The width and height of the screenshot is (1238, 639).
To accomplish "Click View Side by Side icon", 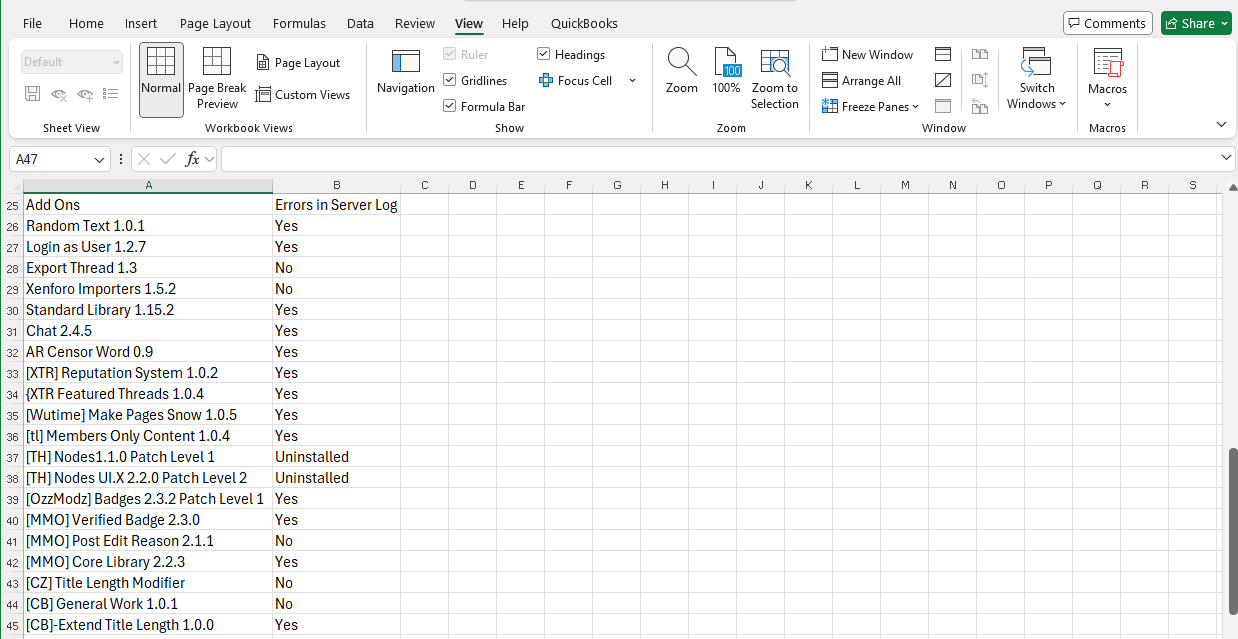I will (980, 54).
